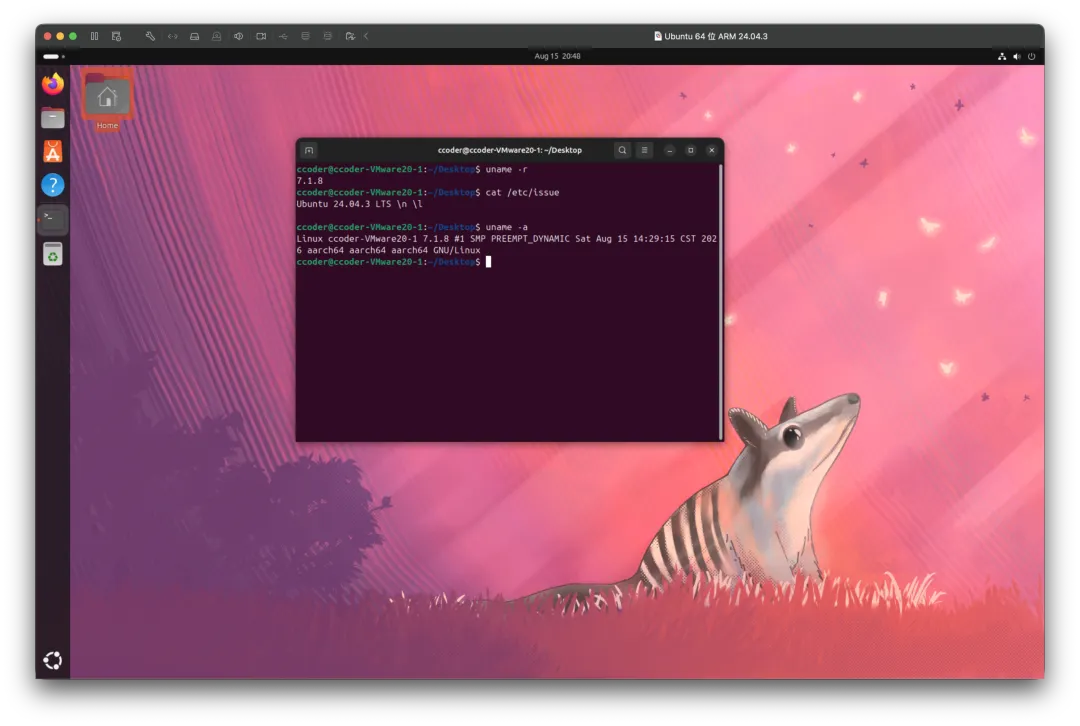The image size is (1080, 726).
Task: Click the 'cat /etc/issue' command line
Action: 428,193
